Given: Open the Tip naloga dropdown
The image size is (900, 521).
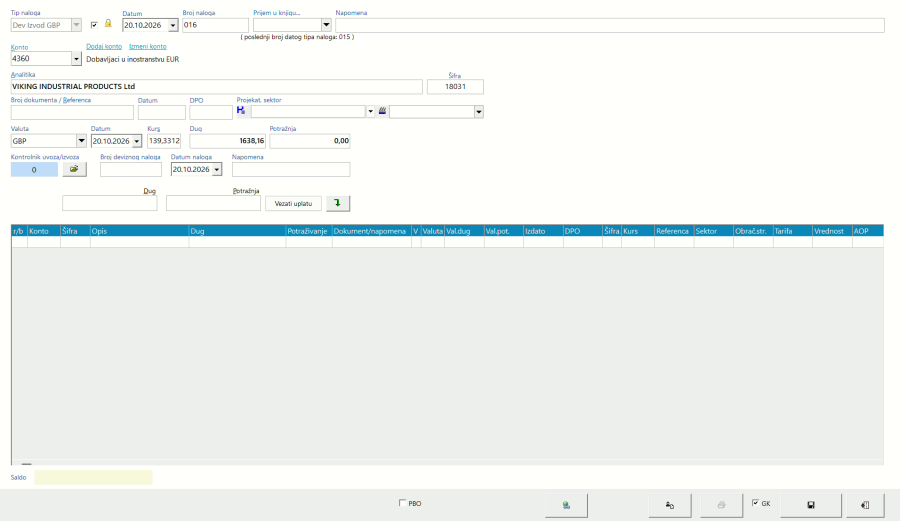Looking at the screenshot, I should [x=76, y=25].
